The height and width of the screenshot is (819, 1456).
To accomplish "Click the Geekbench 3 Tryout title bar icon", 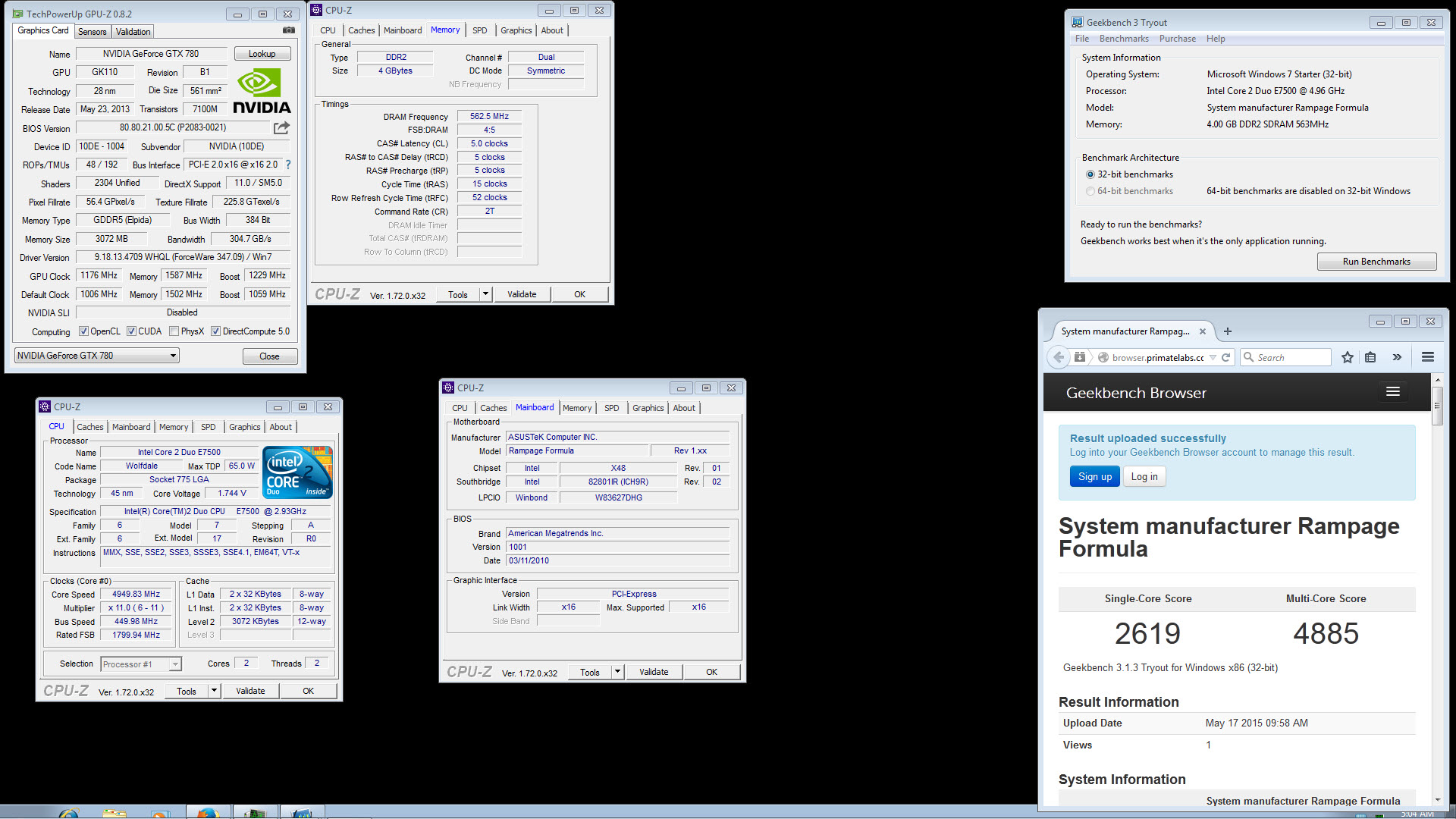I will pyautogui.click(x=1078, y=23).
